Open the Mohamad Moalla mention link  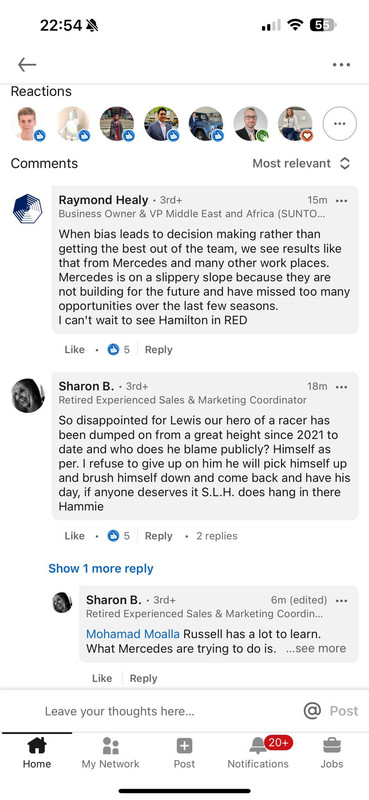[x=133, y=634]
